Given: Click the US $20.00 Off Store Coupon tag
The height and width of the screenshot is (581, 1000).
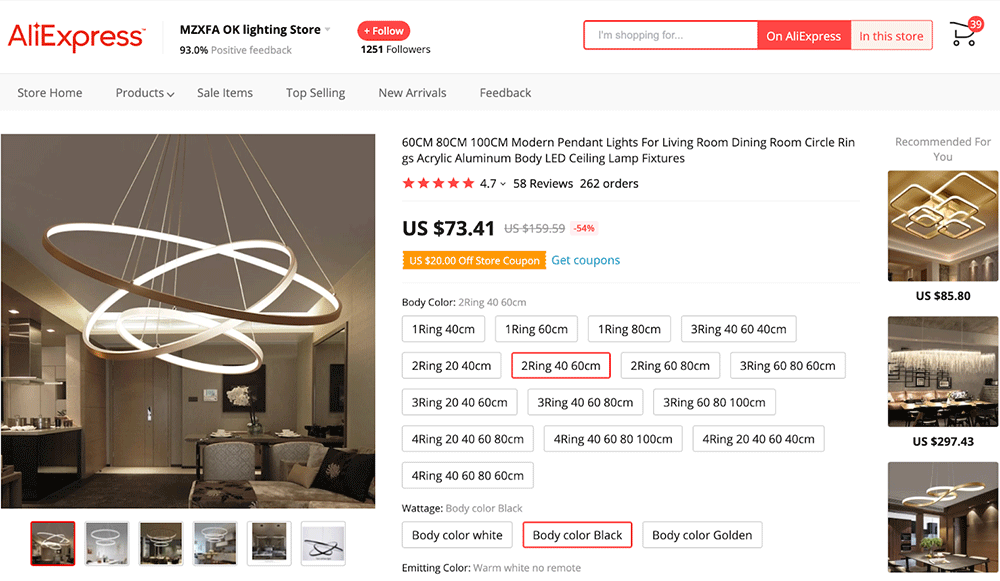Looking at the screenshot, I should 474,260.
